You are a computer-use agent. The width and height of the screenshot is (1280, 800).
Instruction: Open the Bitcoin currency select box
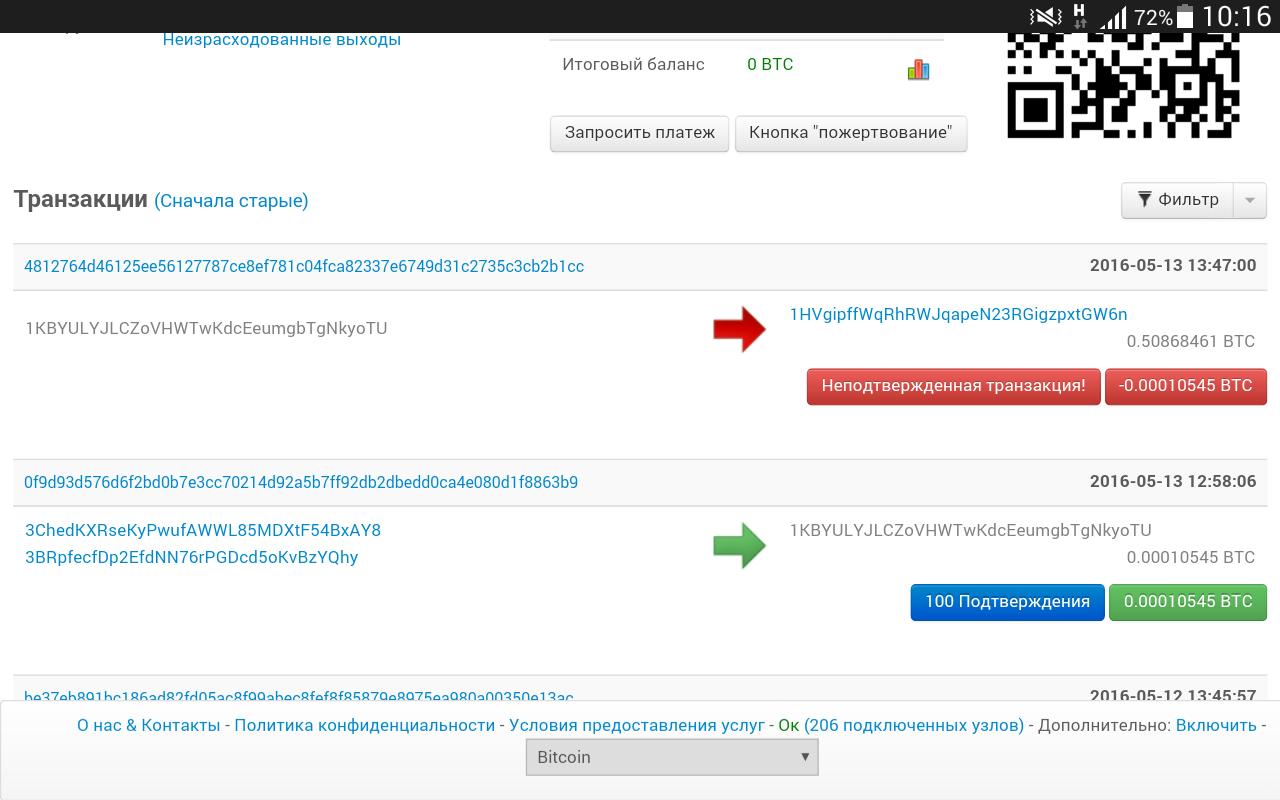pos(672,757)
